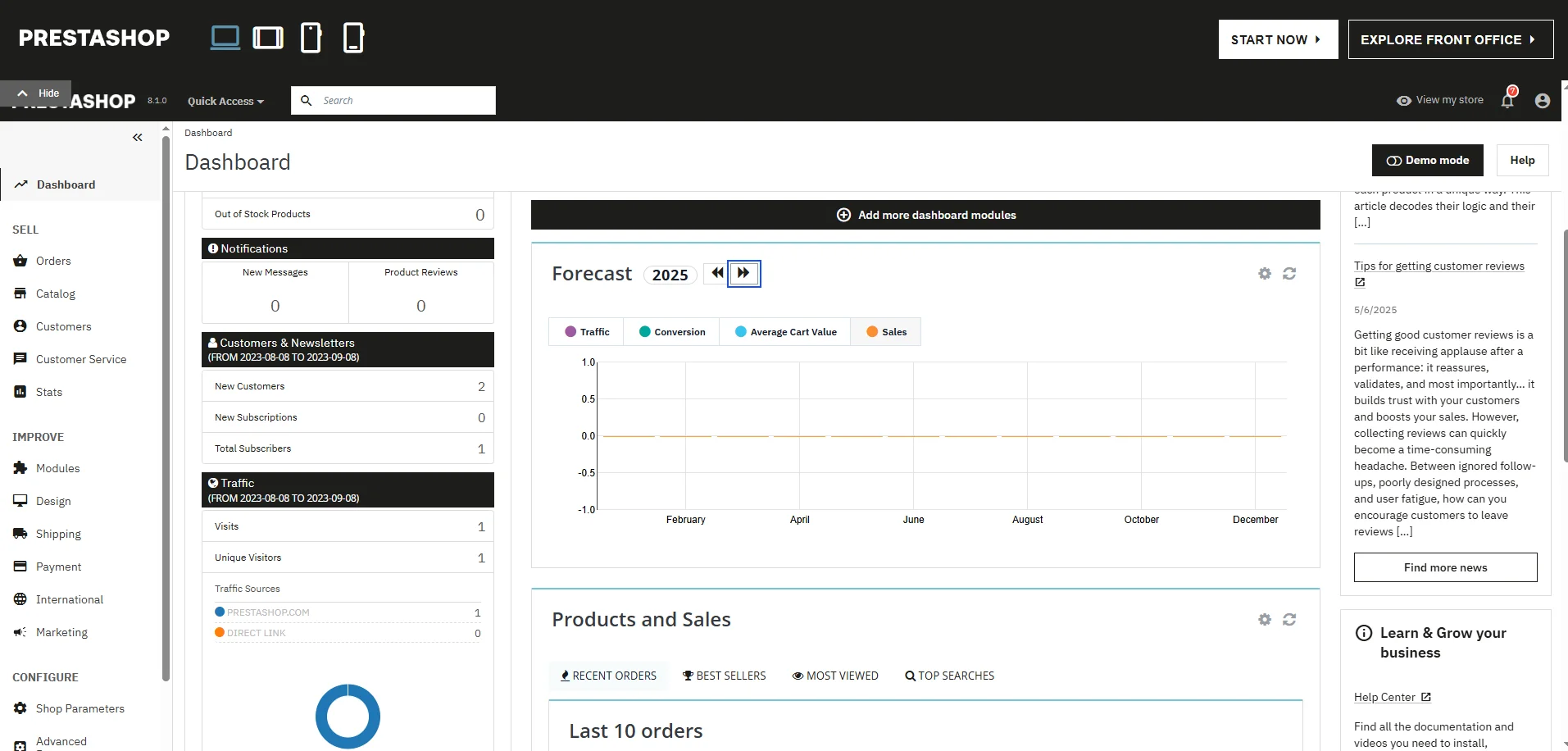Collapse the sidebar navigation menu
The height and width of the screenshot is (751, 1568).
pos(138,138)
